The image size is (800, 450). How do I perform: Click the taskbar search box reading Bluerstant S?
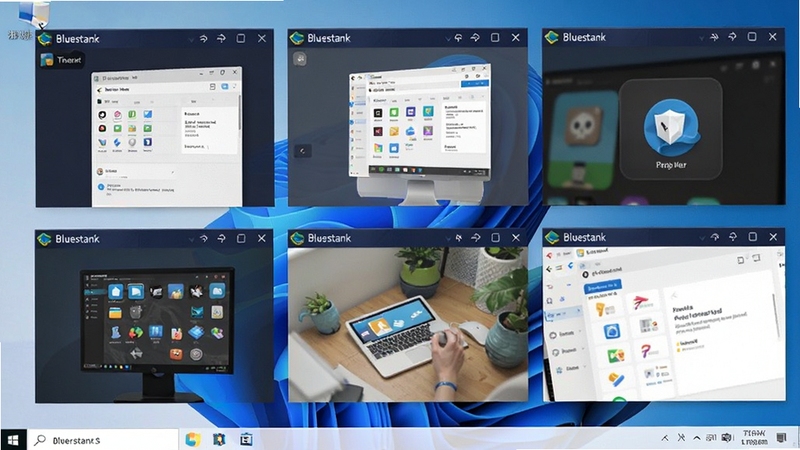[102, 440]
